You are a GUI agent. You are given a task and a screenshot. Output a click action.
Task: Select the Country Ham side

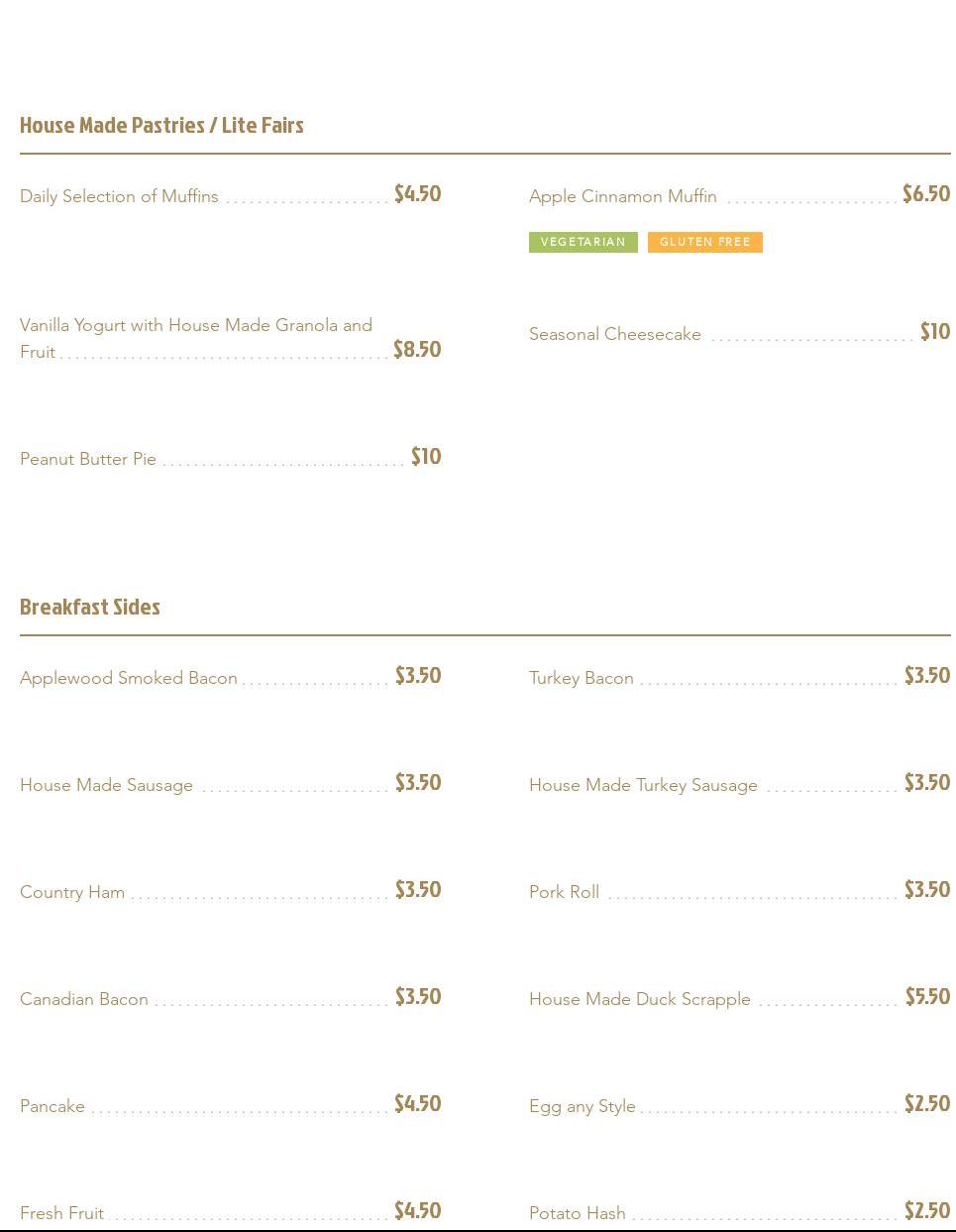click(x=72, y=892)
